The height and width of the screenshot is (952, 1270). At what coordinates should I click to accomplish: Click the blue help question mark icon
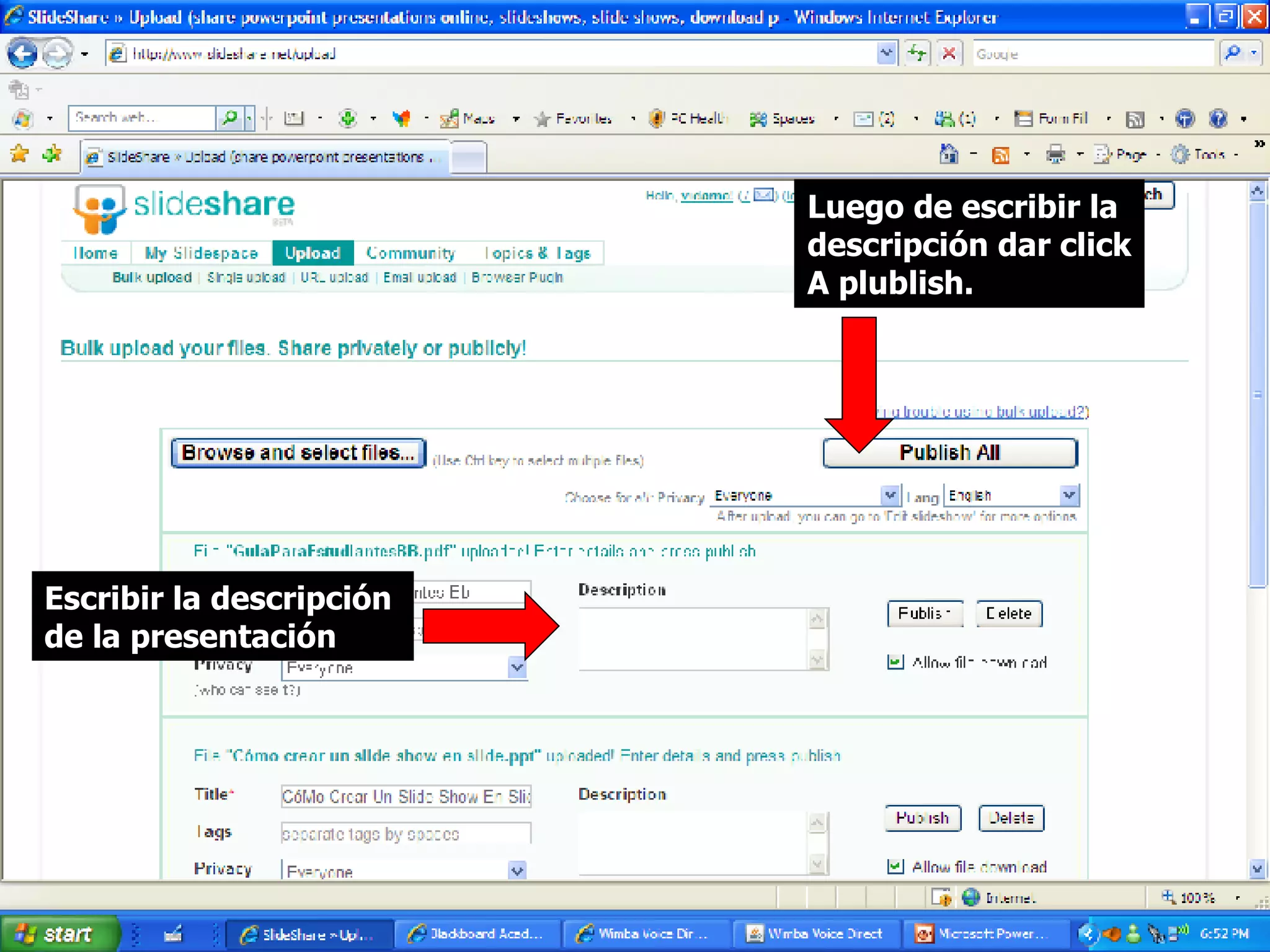1218,118
